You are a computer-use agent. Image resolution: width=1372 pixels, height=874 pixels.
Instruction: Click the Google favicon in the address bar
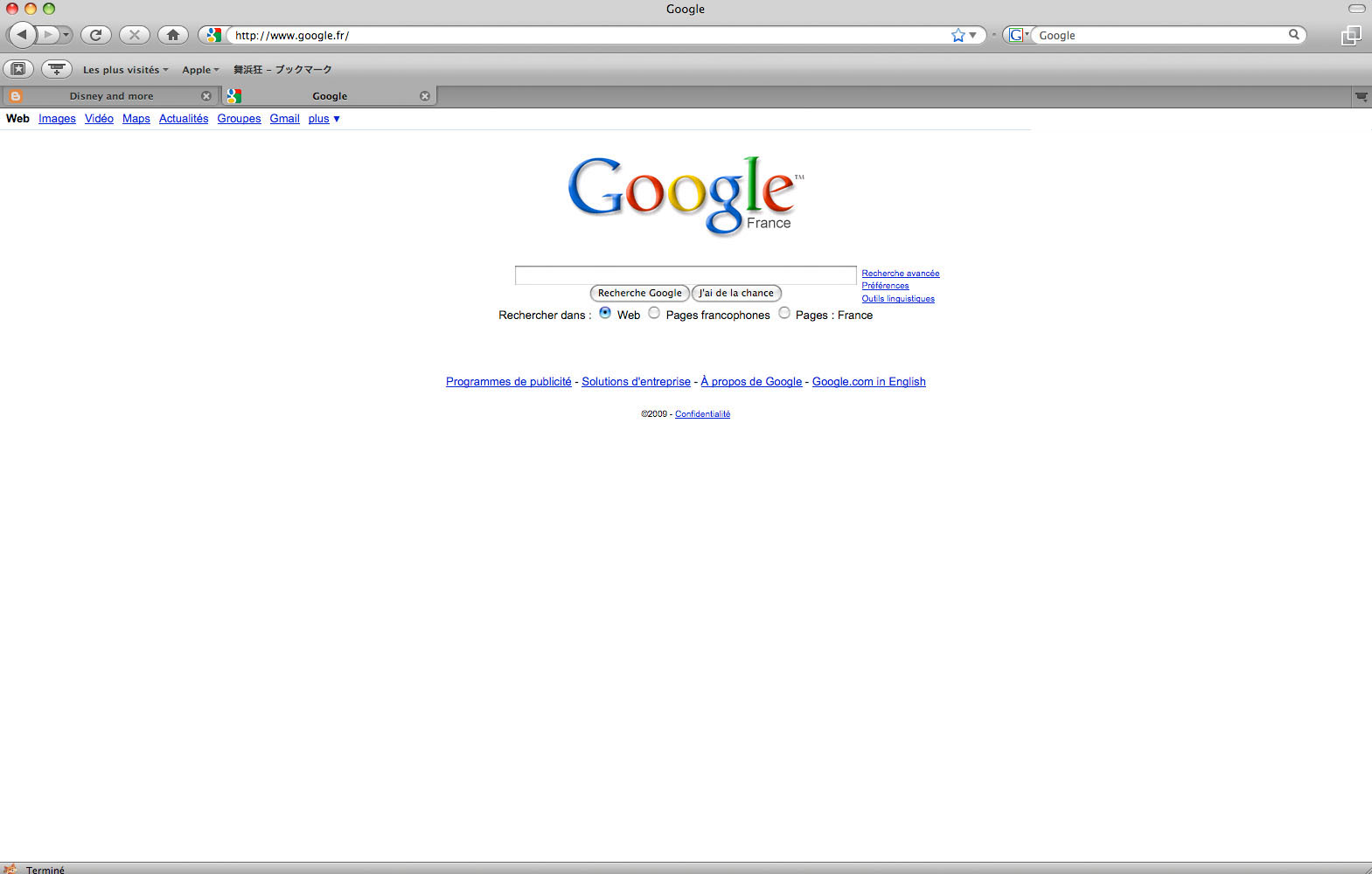pos(213,35)
